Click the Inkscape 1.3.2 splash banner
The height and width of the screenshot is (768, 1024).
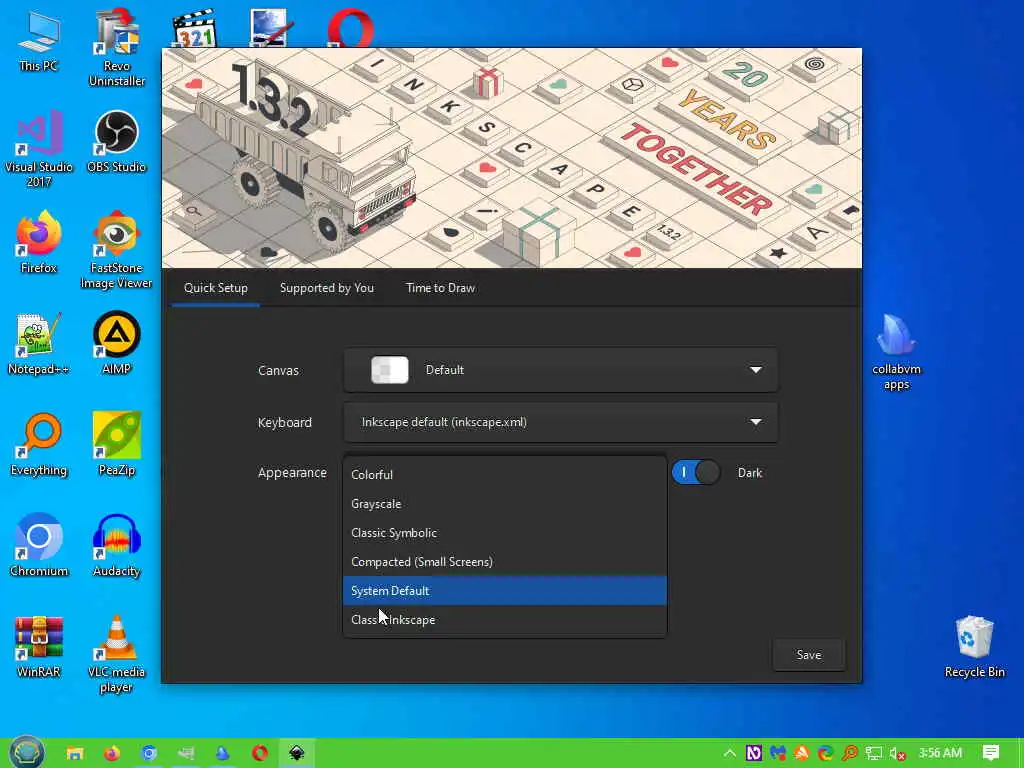[x=511, y=157]
